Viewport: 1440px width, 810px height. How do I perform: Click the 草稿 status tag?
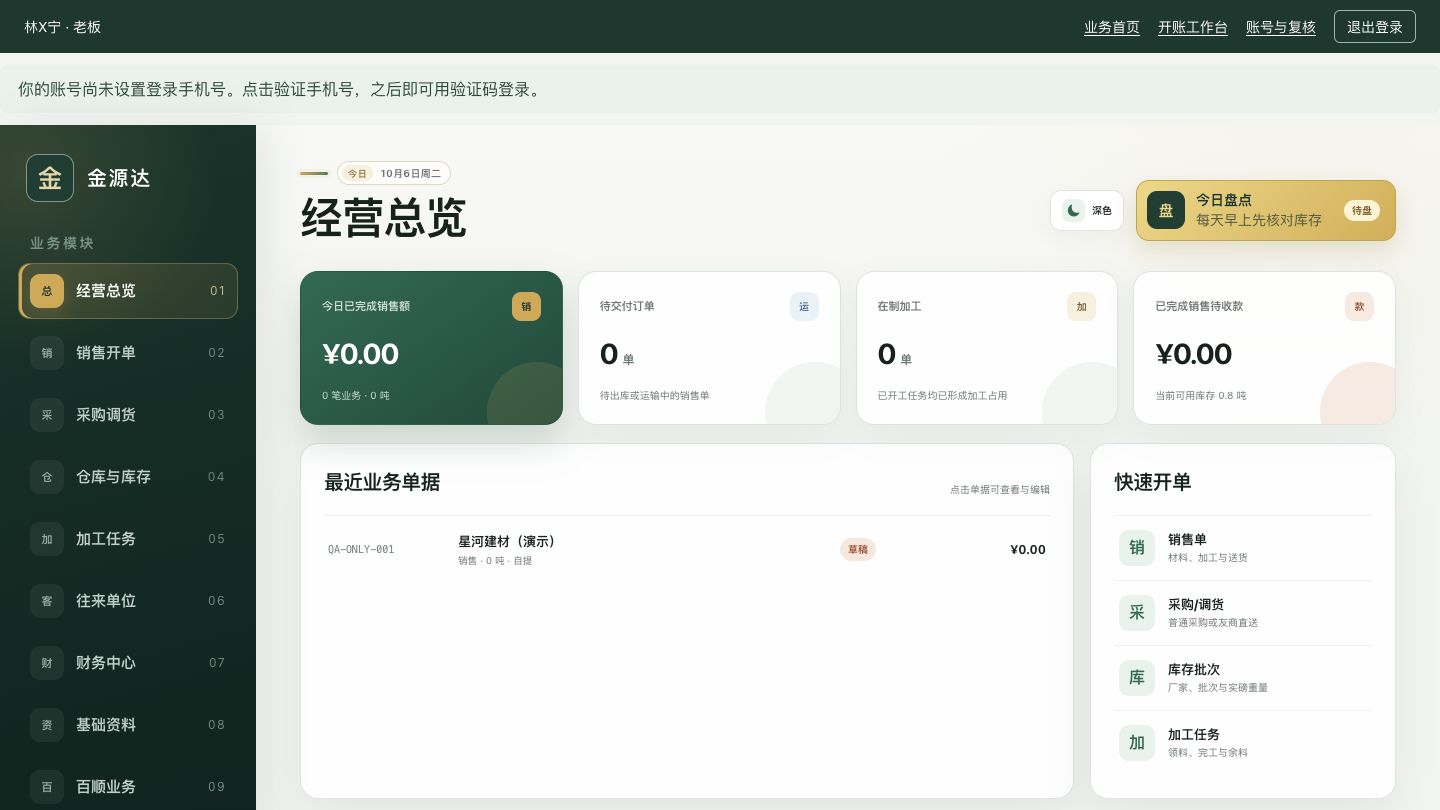coord(858,549)
